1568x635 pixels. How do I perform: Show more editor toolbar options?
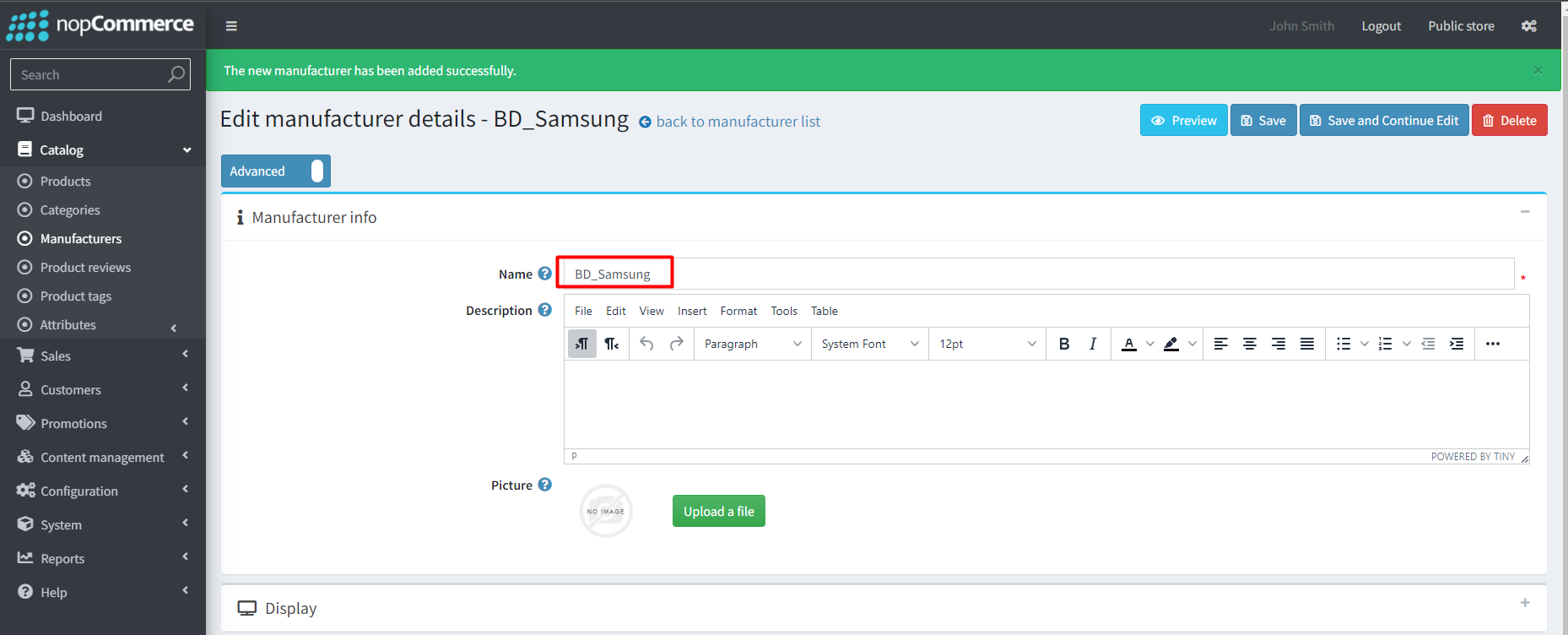tap(1493, 344)
